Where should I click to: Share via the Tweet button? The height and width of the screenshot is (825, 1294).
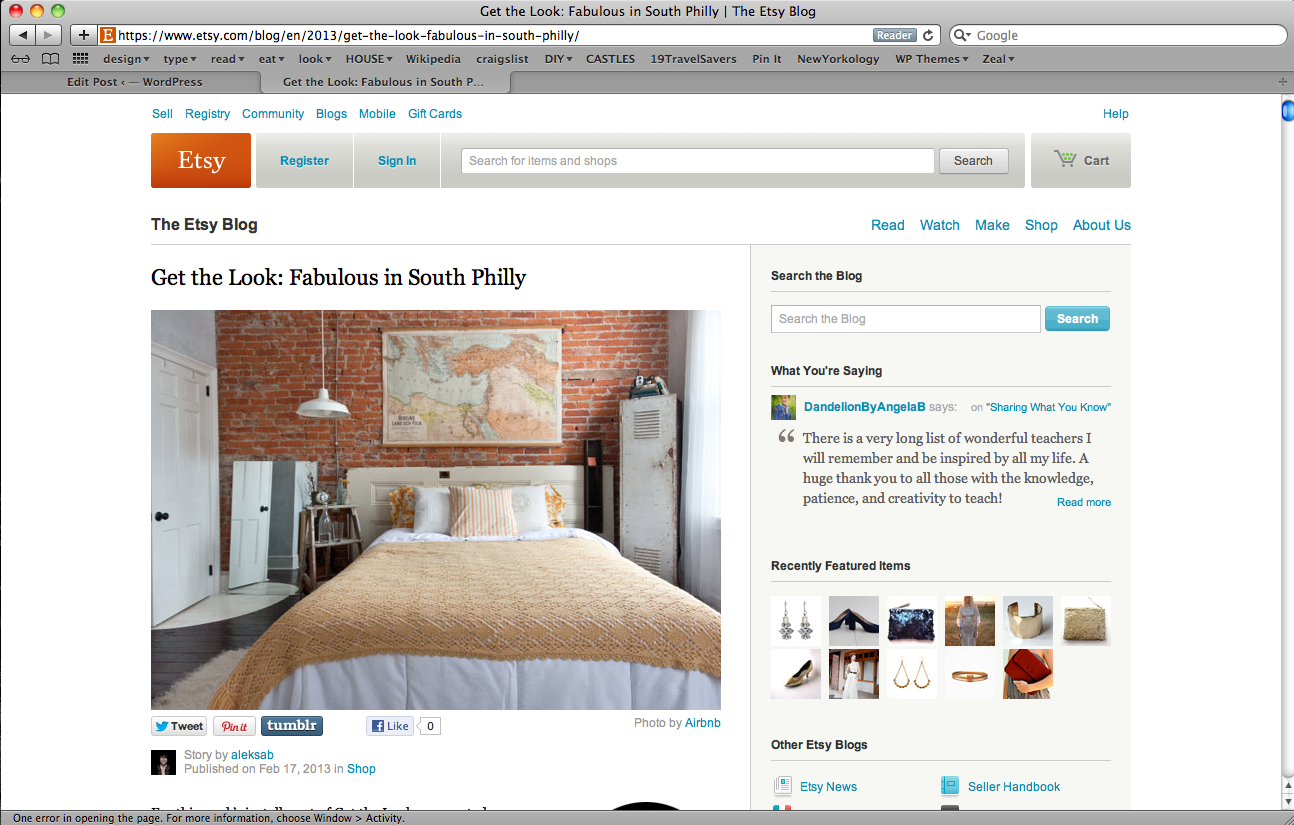click(x=179, y=726)
